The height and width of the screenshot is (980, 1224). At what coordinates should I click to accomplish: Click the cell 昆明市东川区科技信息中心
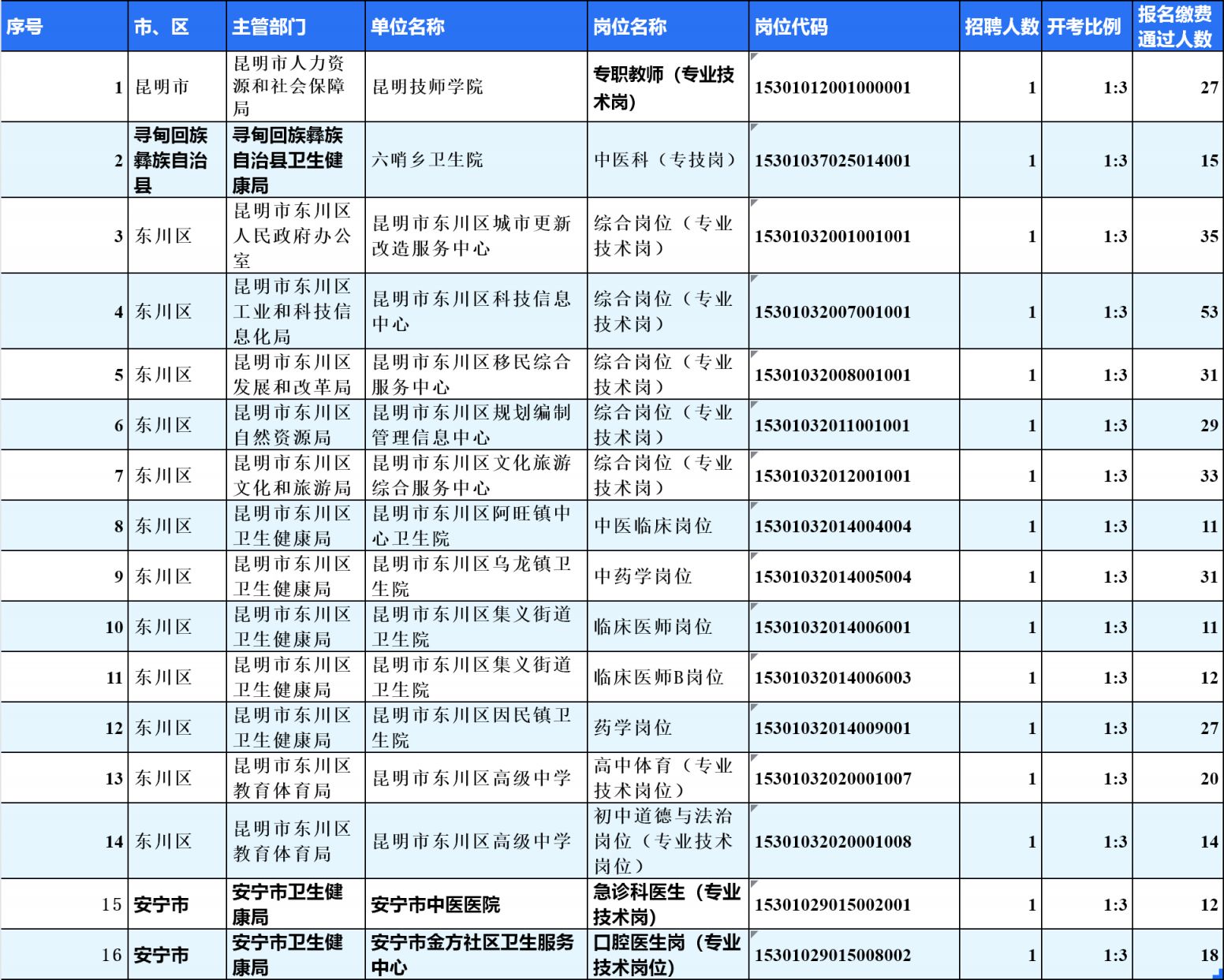476,311
